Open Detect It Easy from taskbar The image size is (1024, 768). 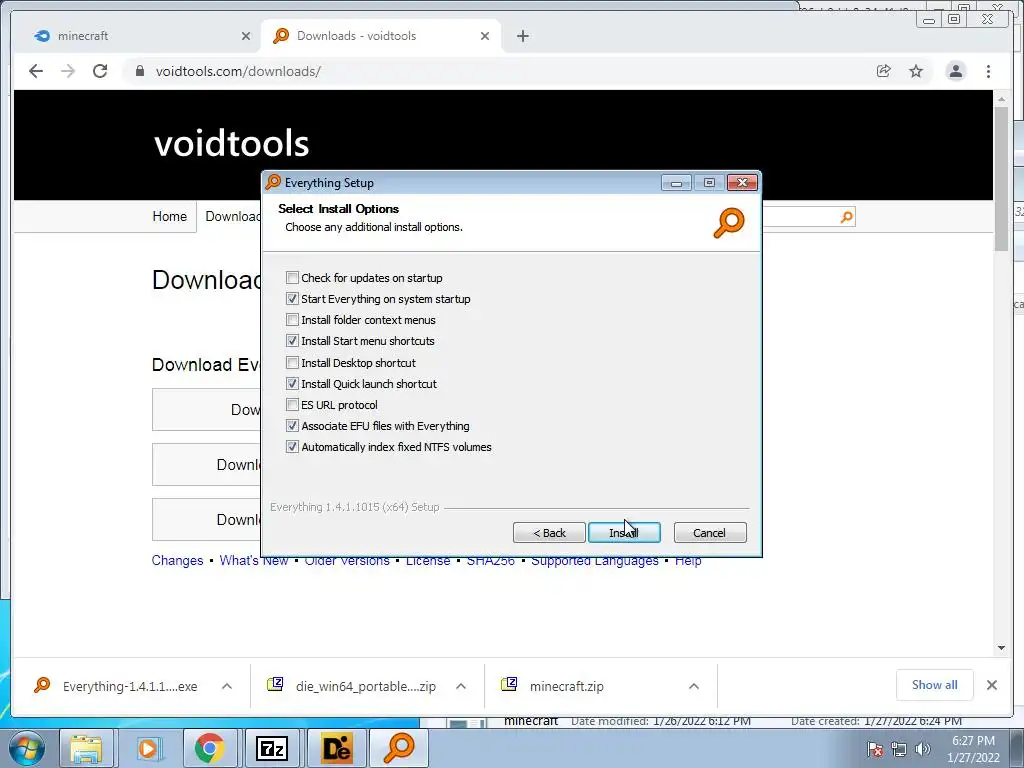pyautogui.click(x=336, y=748)
